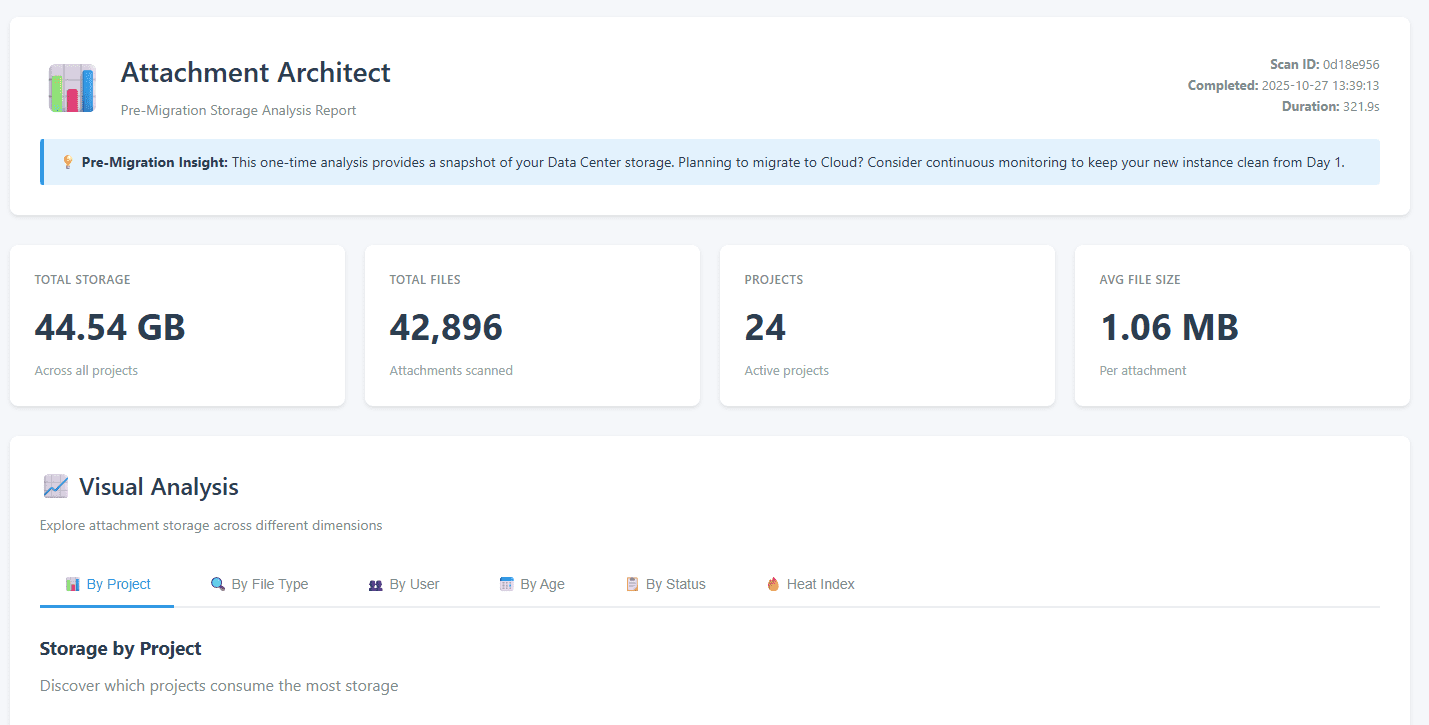Click the Attachment Architect bar chart logo
The height and width of the screenshot is (725, 1429).
72,88
